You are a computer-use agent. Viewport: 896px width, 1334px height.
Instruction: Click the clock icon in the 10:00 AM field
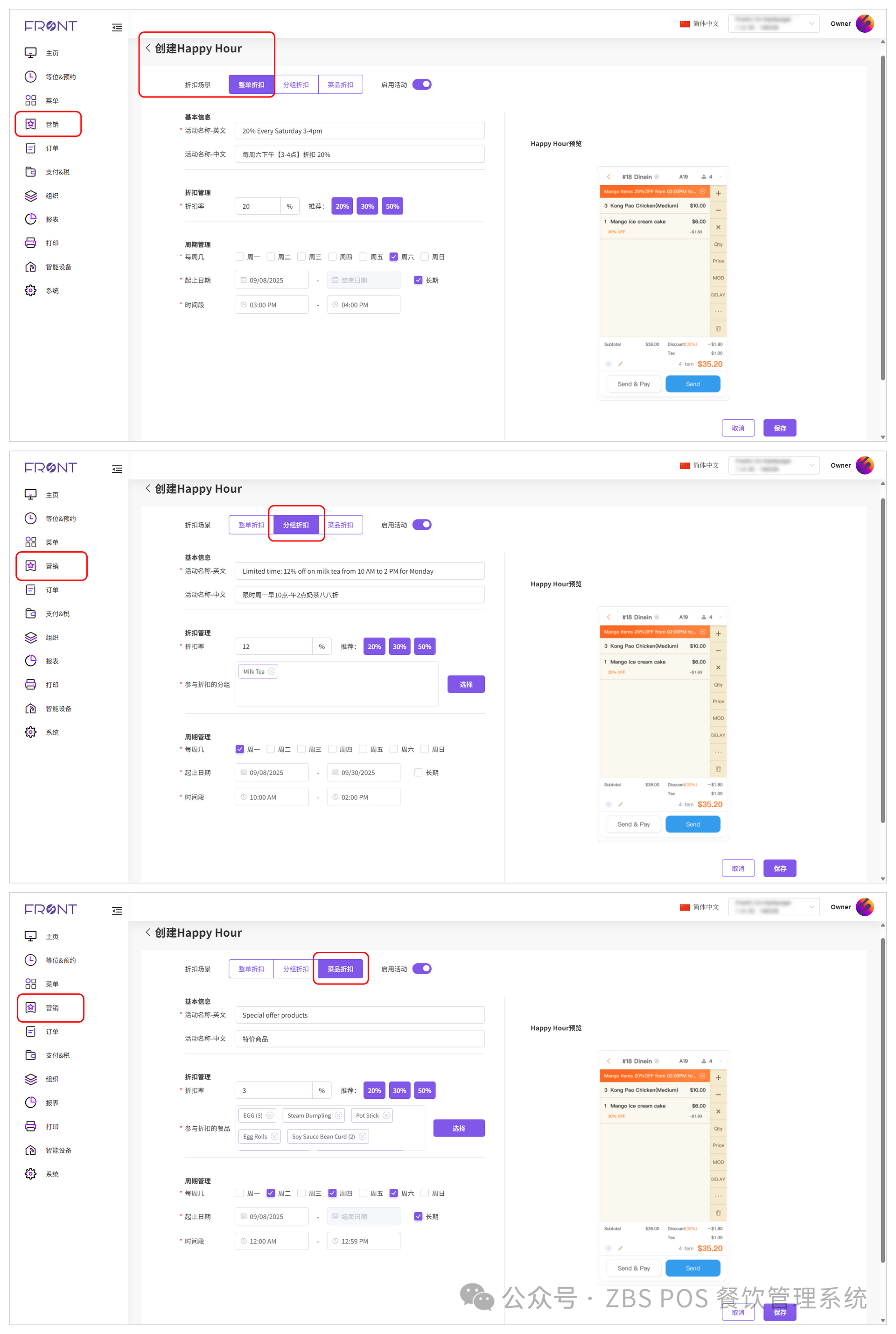(244, 797)
